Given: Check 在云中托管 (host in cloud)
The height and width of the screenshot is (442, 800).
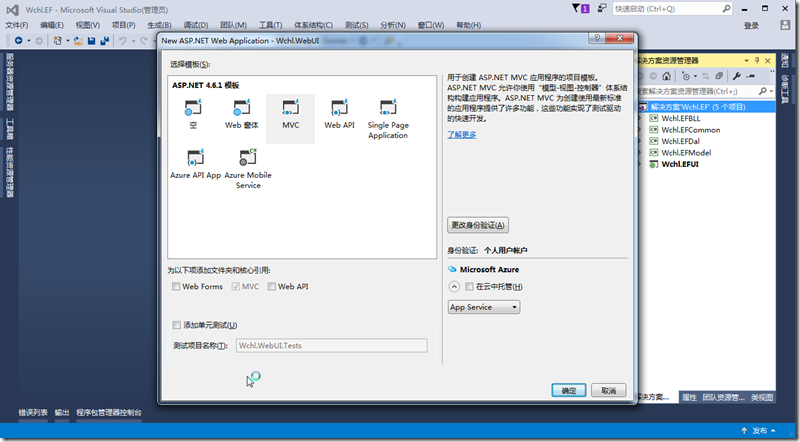Looking at the screenshot, I should [x=469, y=287].
